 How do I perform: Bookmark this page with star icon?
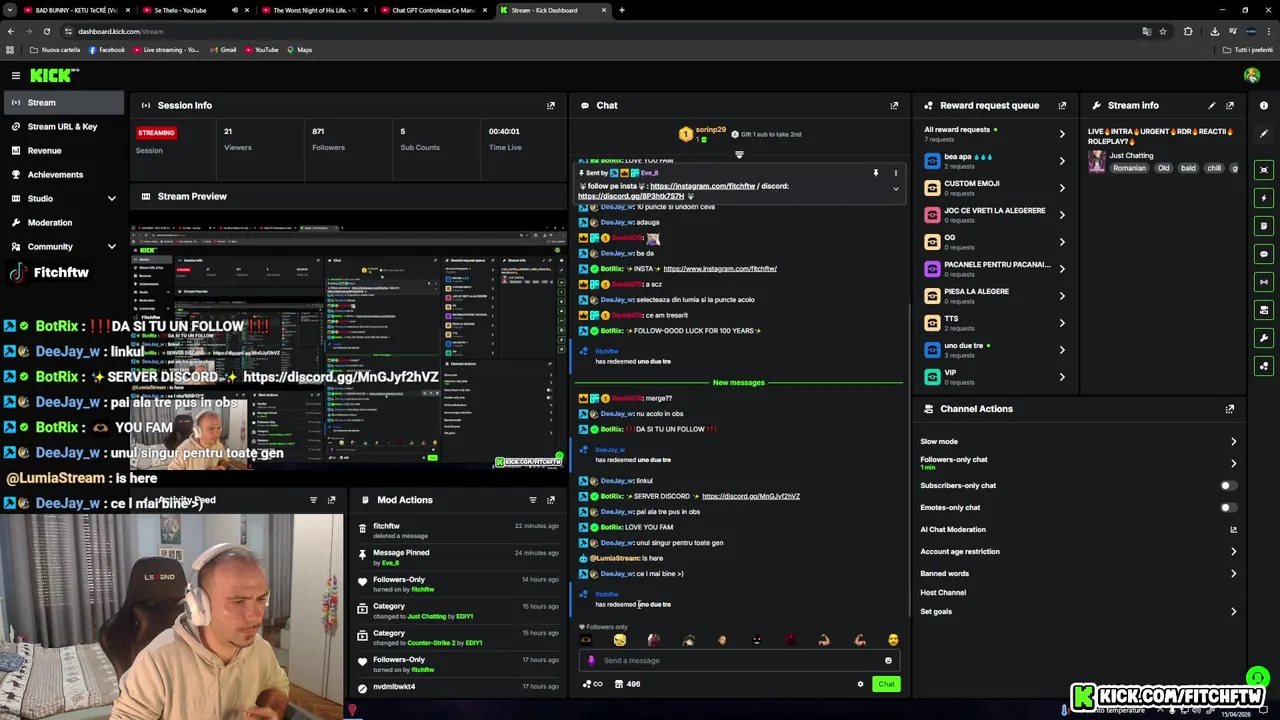1163,31
